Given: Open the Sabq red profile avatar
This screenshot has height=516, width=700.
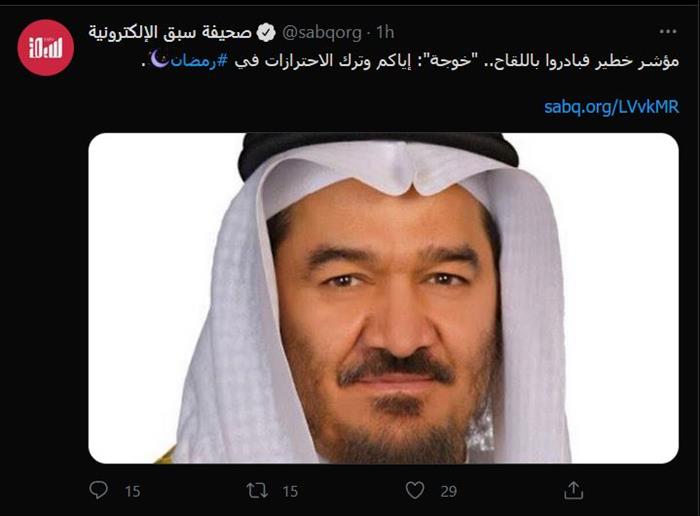Looking at the screenshot, I should click(x=46, y=48).
